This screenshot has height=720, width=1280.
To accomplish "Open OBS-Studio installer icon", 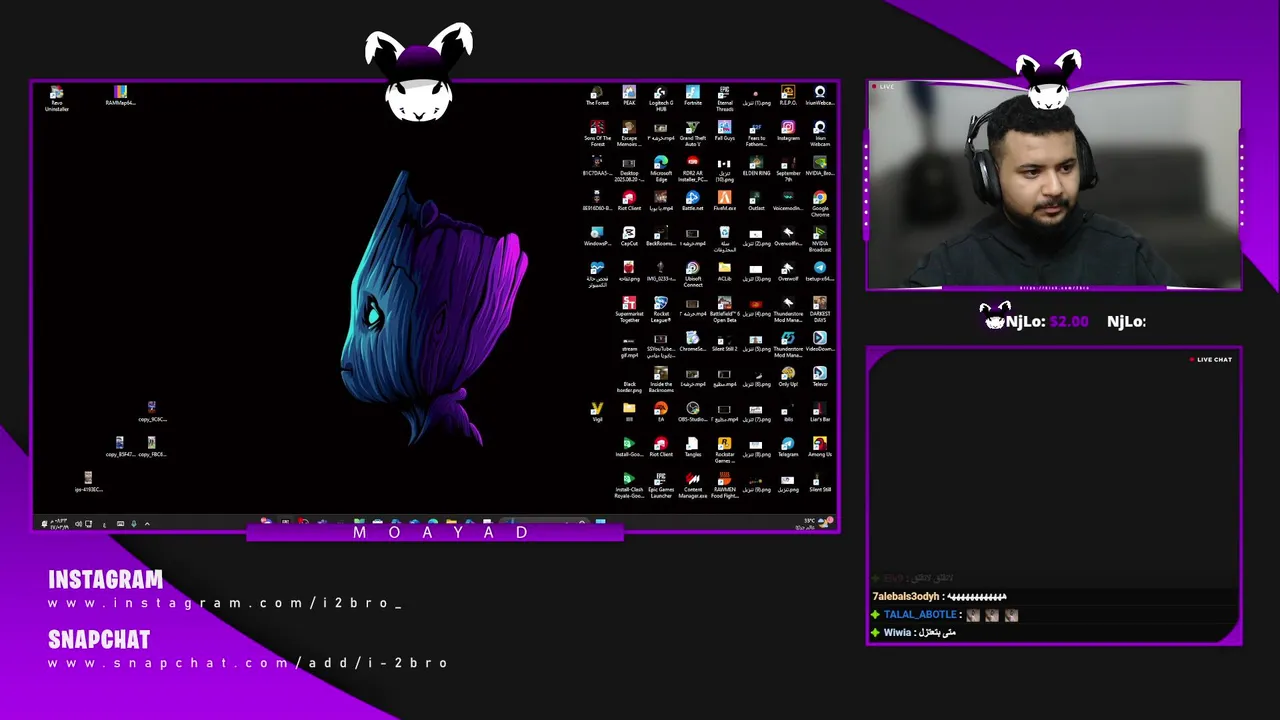I will (x=693, y=411).
